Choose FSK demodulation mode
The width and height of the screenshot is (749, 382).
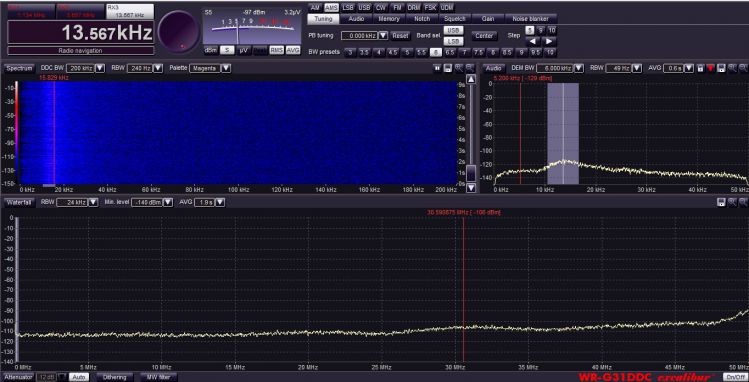[430, 8]
